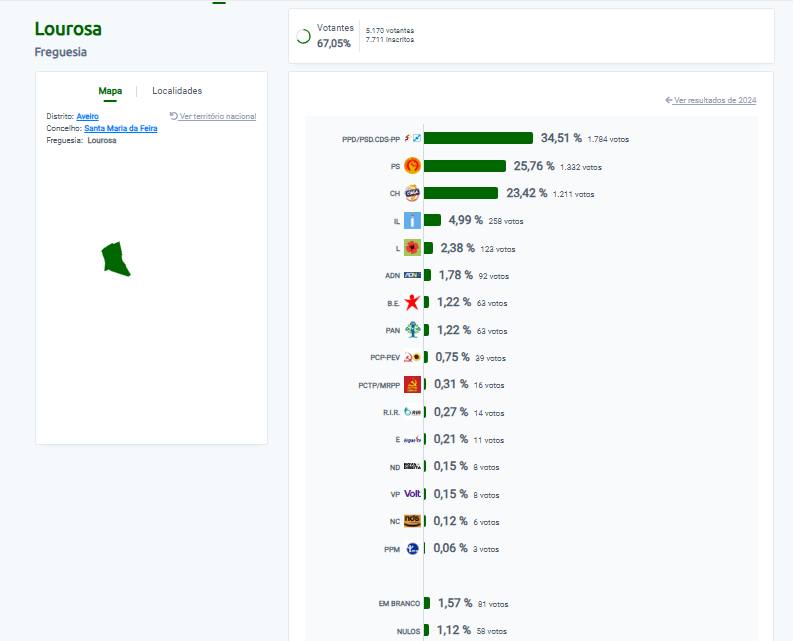This screenshot has width=793, height=641.
Task: Click the '5.170 votantes' text
Action: (390, 30)
